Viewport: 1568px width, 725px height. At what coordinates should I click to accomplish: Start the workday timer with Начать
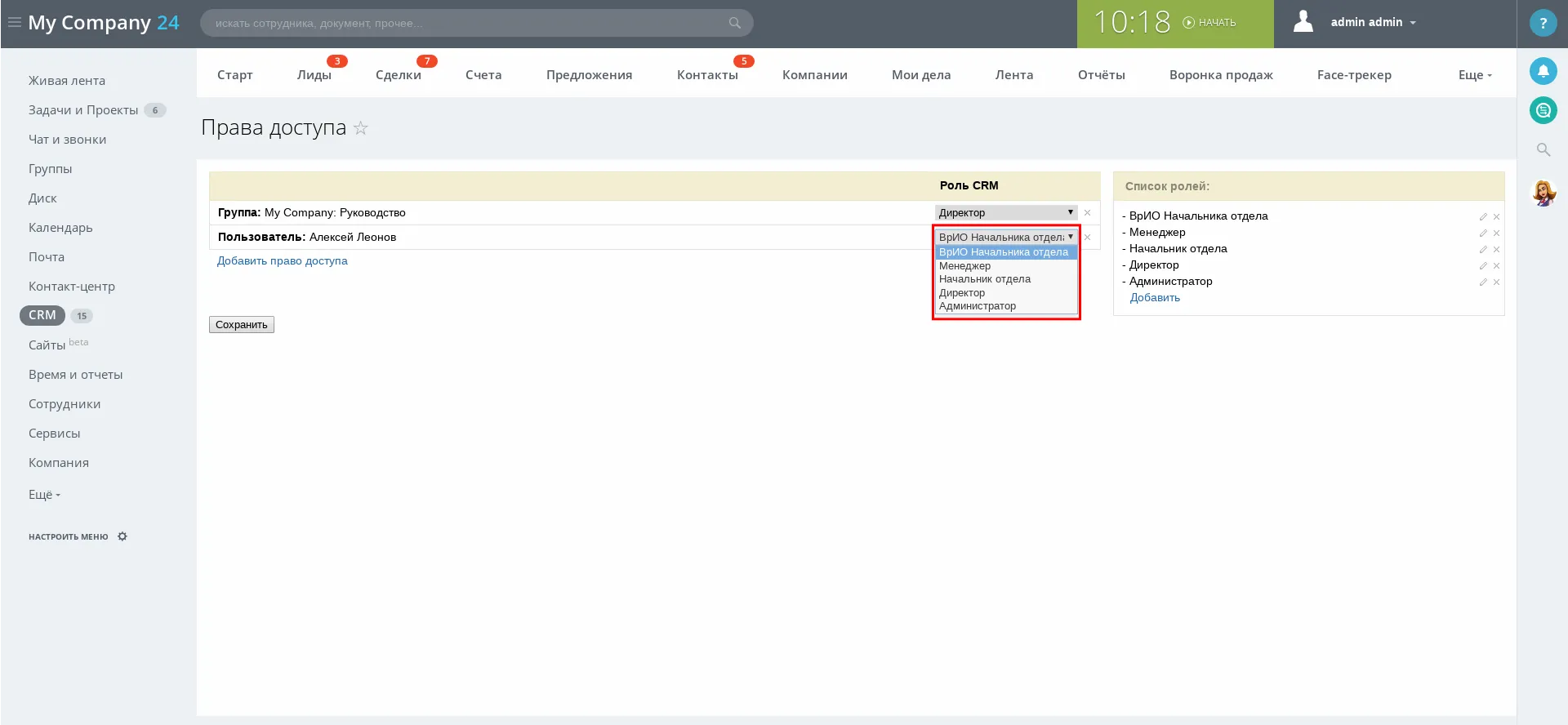coord(1209,23)
